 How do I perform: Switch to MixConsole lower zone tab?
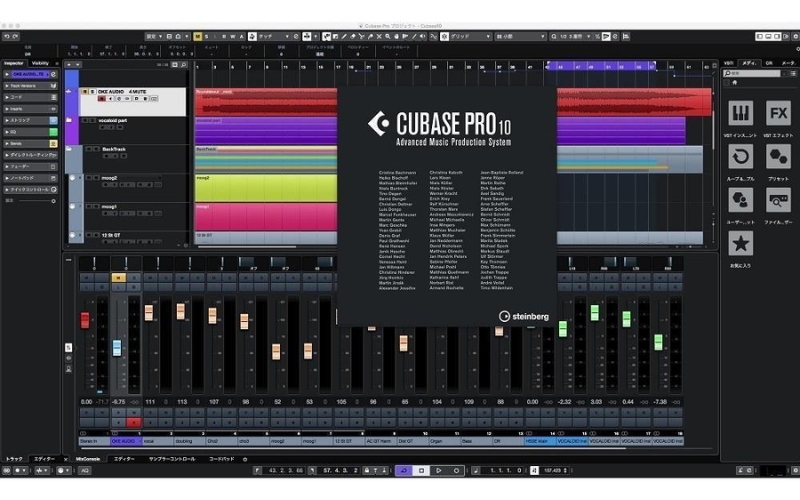[88, 459]
